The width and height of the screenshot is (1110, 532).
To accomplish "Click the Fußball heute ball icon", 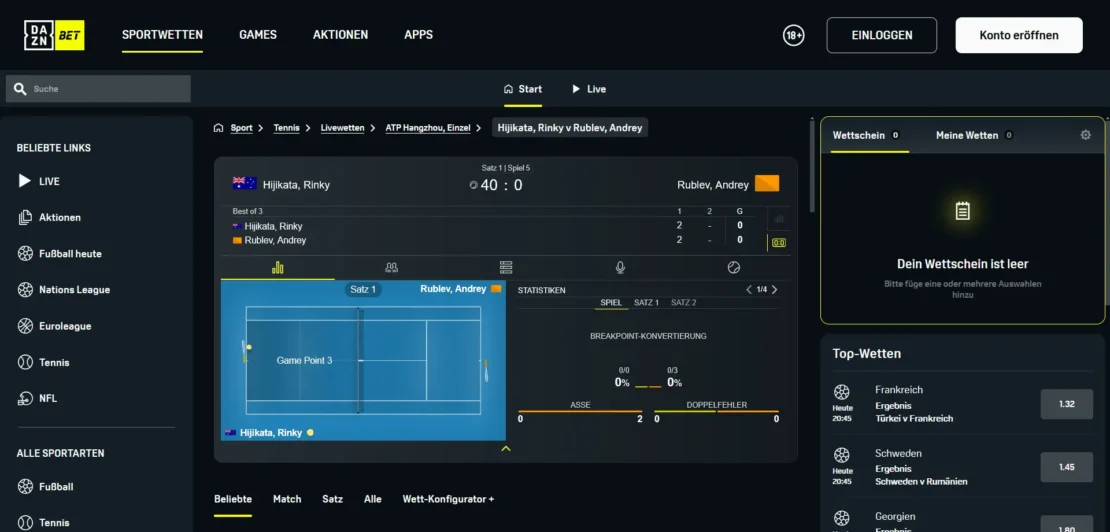I will (x=25, y=253).
